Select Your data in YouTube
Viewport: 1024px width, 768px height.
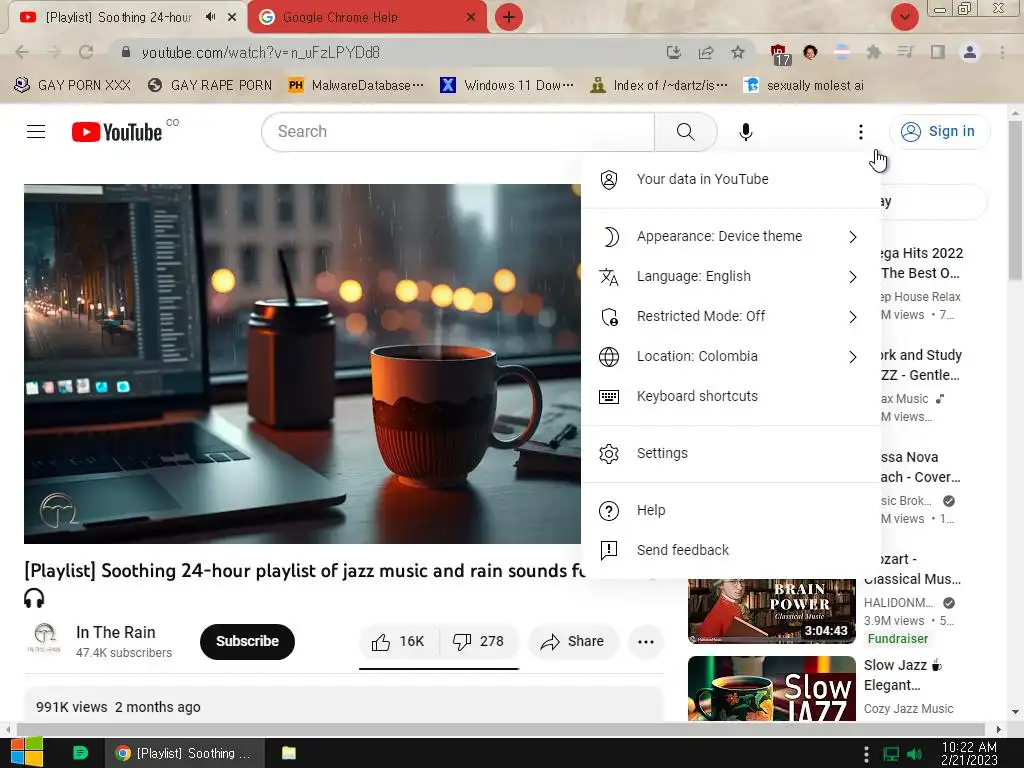731,180
